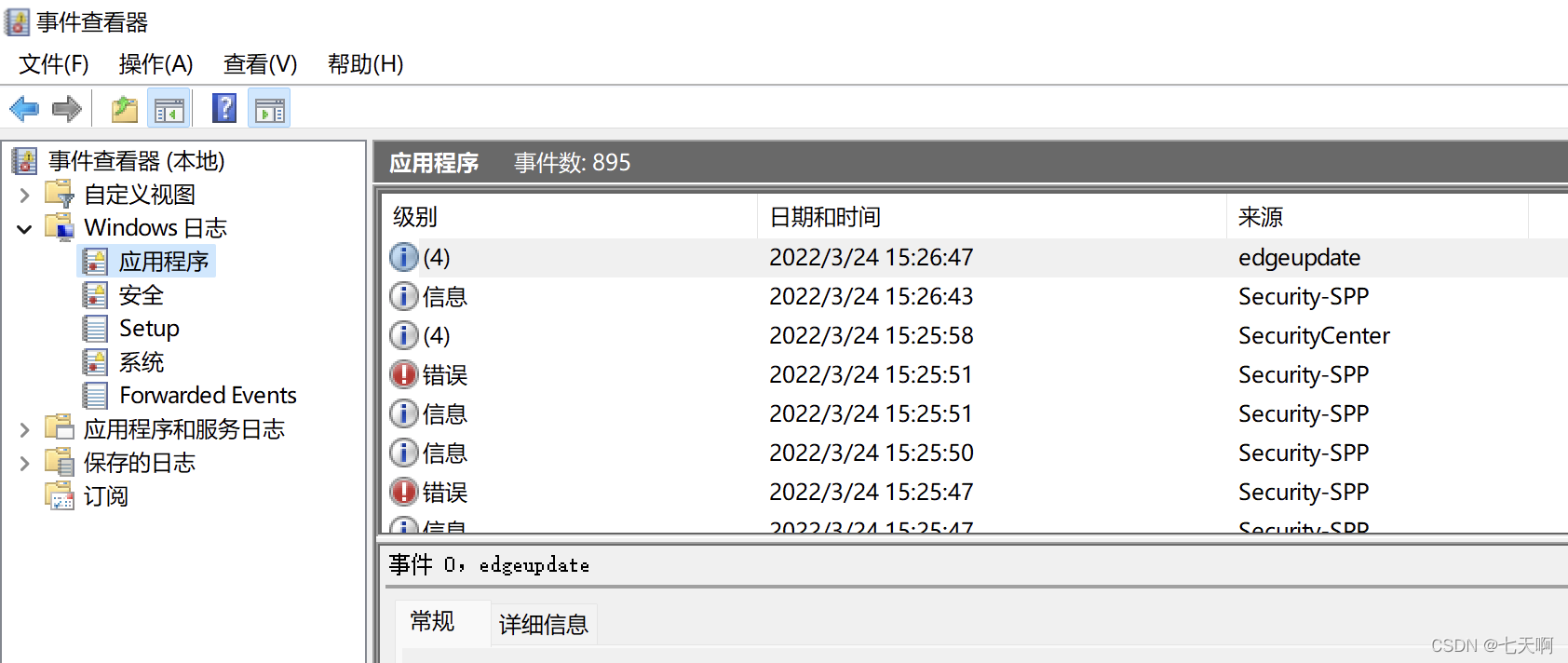Open the 操作(A) menu
The height and width of the screenshot is (663, 1568).
[155, 64]
